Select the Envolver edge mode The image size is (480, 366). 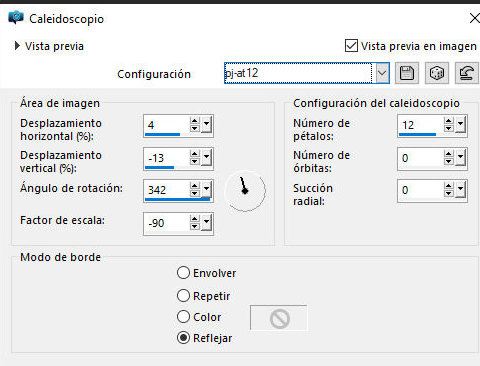(183, 273)
